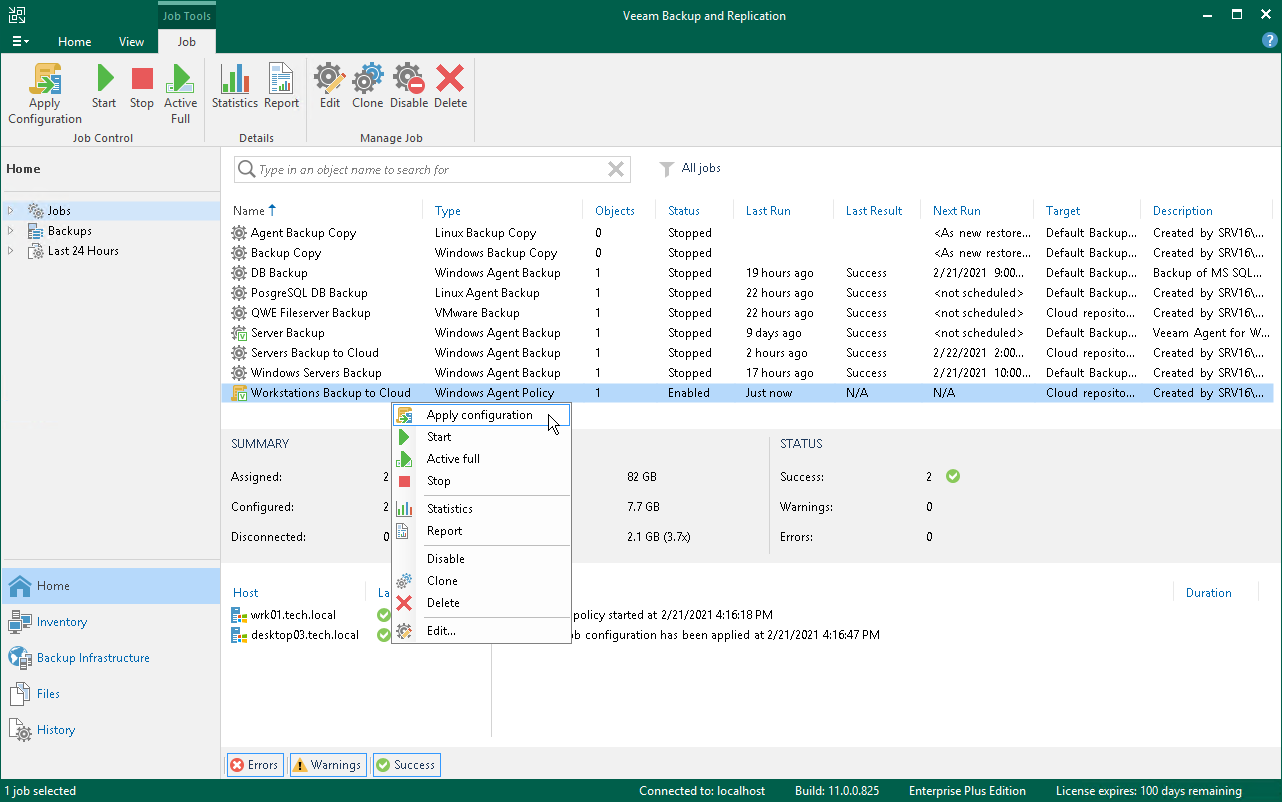Click the Agent Backup Copy job gear icon

click(239, 233)
